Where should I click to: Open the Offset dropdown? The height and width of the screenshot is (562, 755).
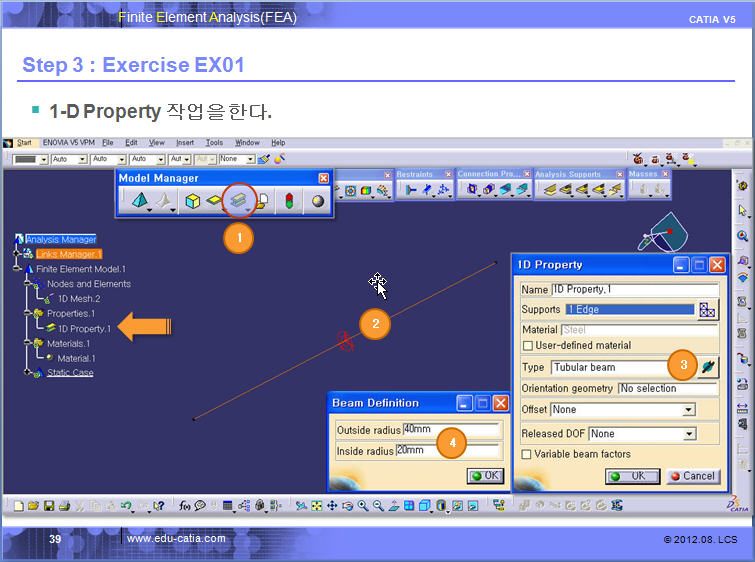coord(688,410)
